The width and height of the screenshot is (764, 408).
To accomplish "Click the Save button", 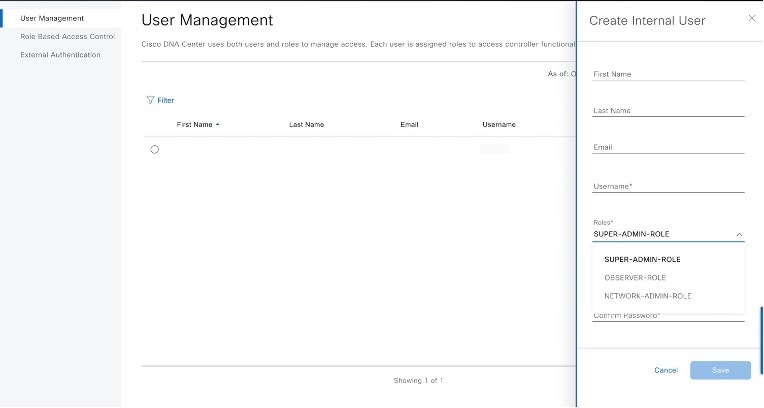I will click(720, 370).
